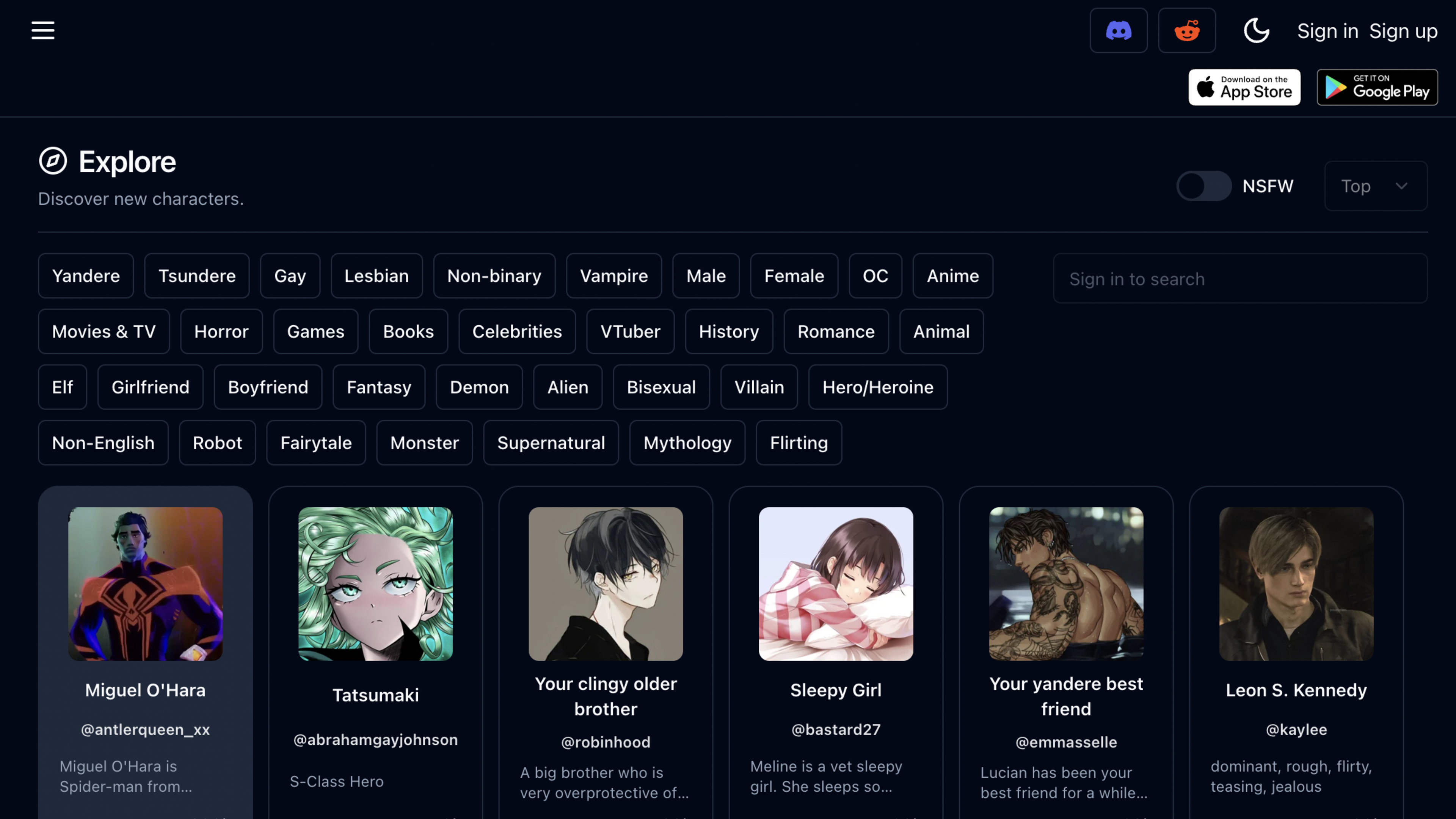Visit creator @antlerqueen_xx profile

[x=145, y=730]
